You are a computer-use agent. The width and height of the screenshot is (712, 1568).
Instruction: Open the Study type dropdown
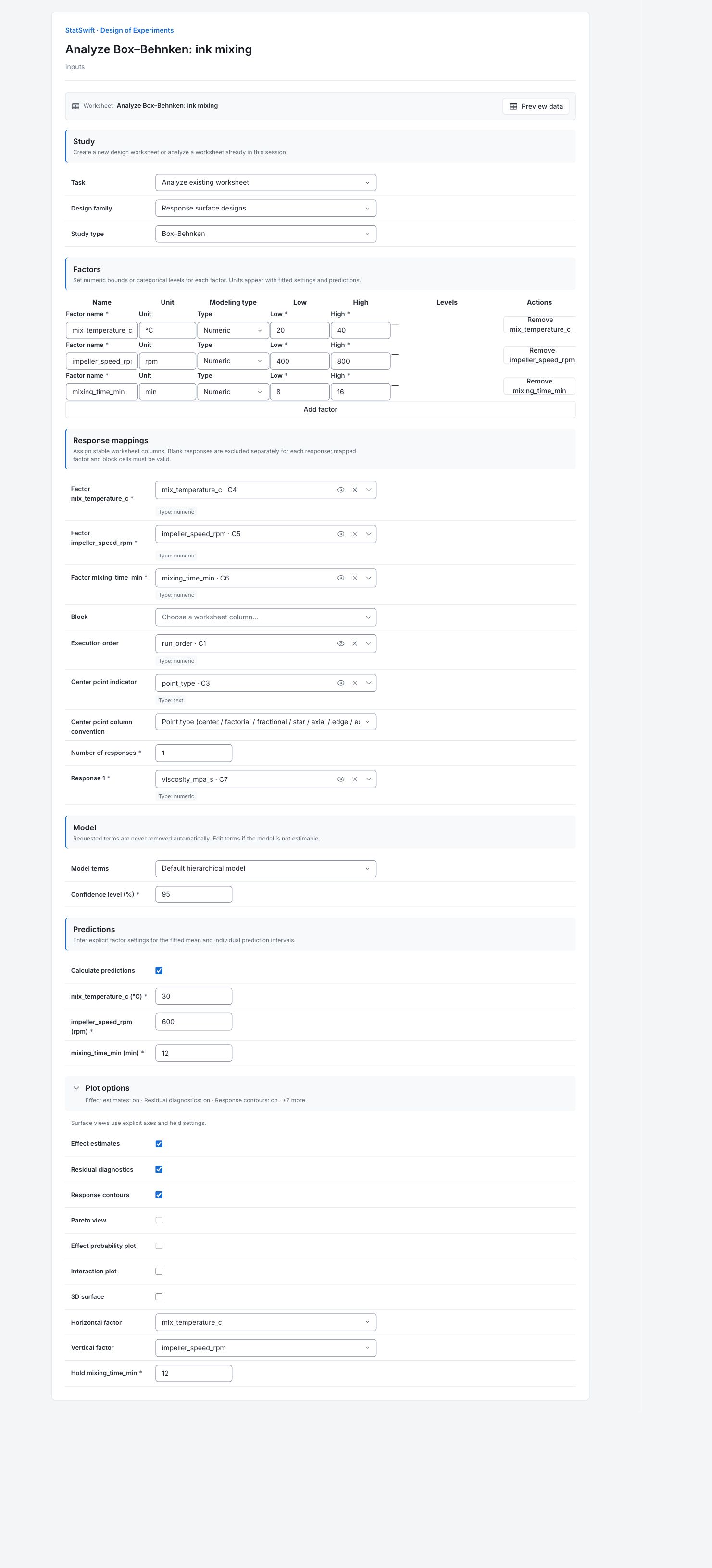(x=265, y=234)
